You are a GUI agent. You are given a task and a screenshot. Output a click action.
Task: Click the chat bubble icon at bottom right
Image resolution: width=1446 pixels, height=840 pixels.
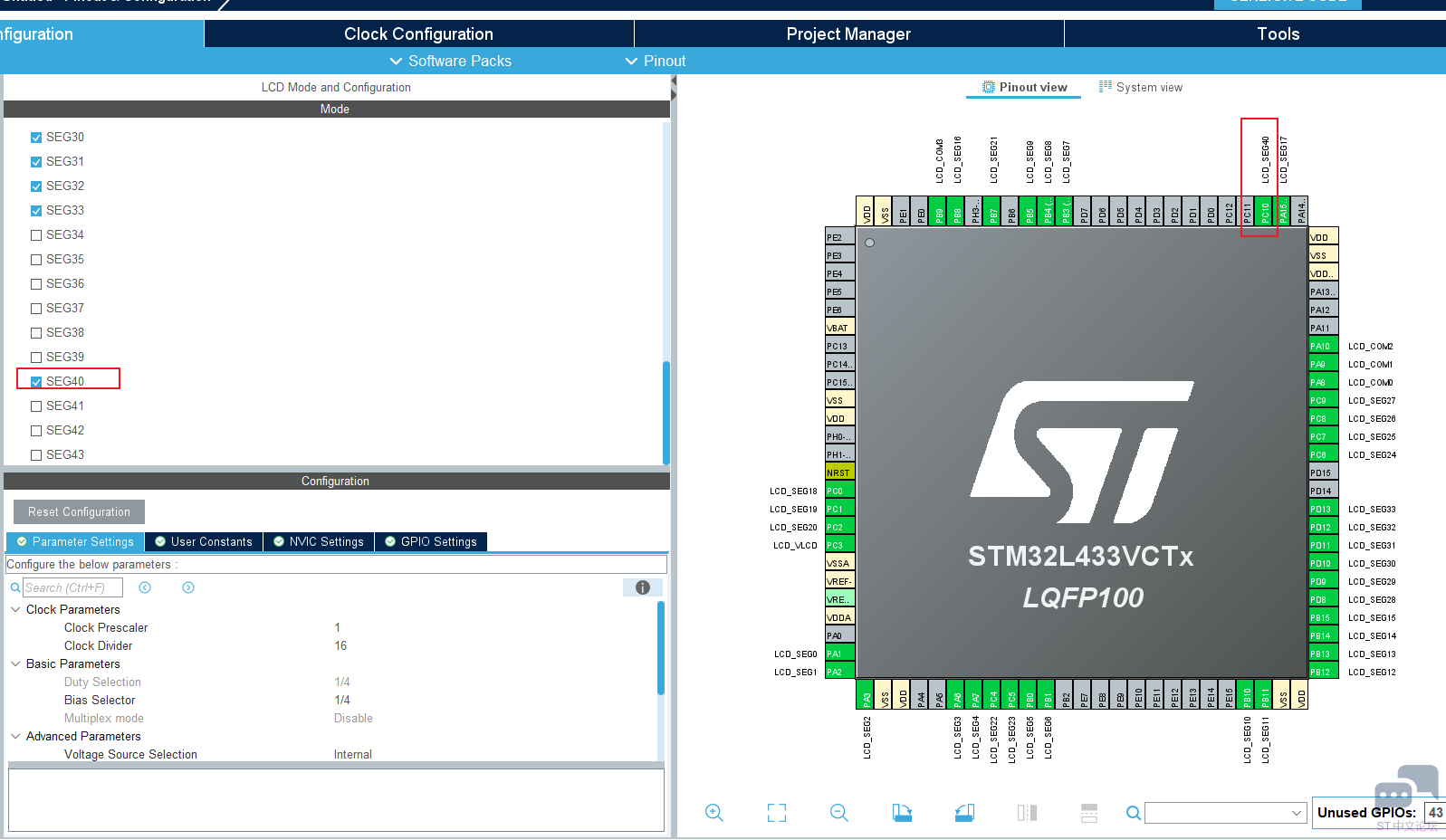coord(1405,788)
